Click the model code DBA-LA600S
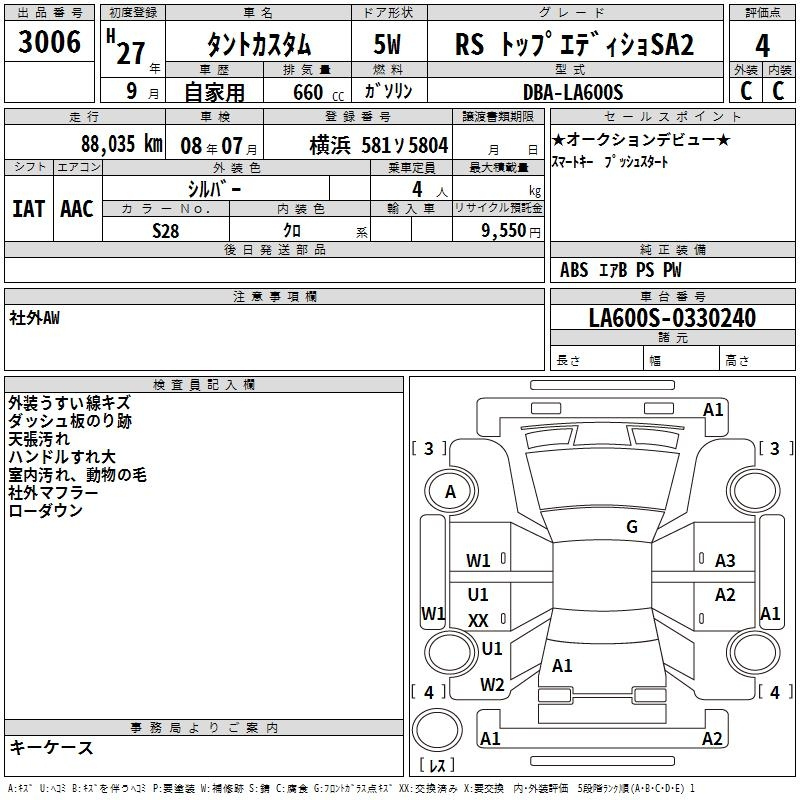This screenshot has height=800, width=800. 573,92
